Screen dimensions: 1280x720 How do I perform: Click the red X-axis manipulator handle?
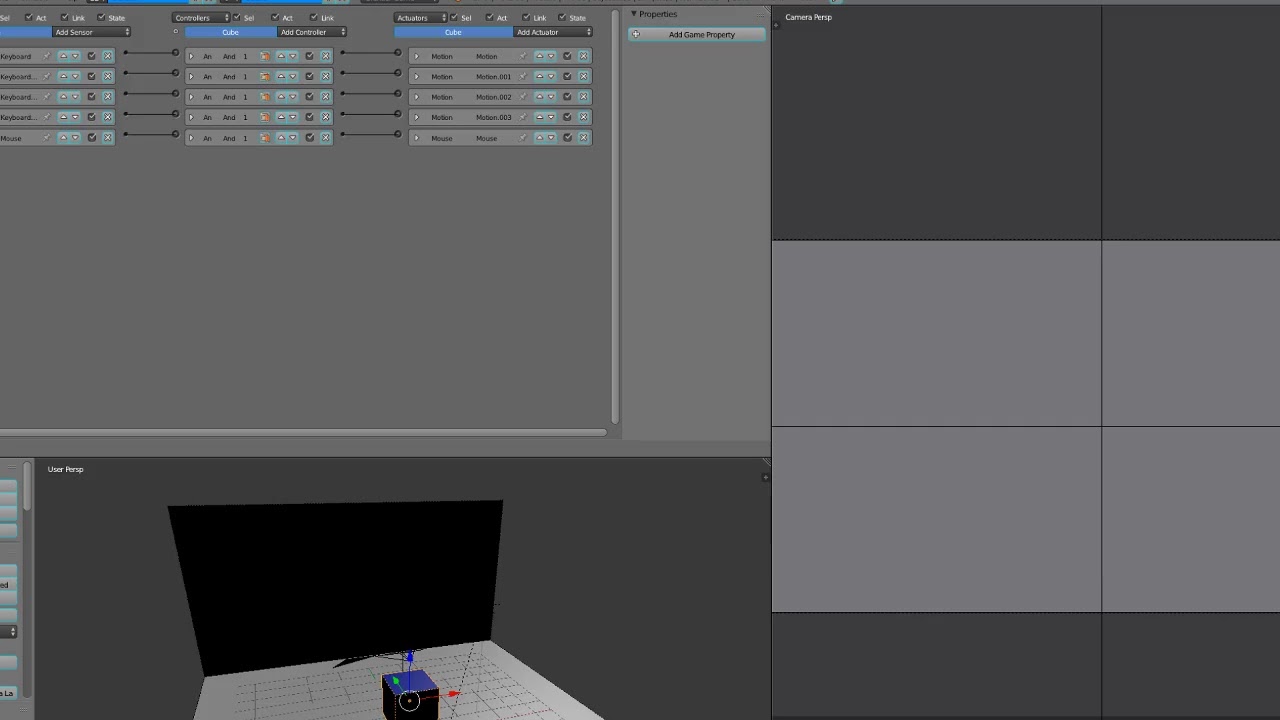click(454, 693)
